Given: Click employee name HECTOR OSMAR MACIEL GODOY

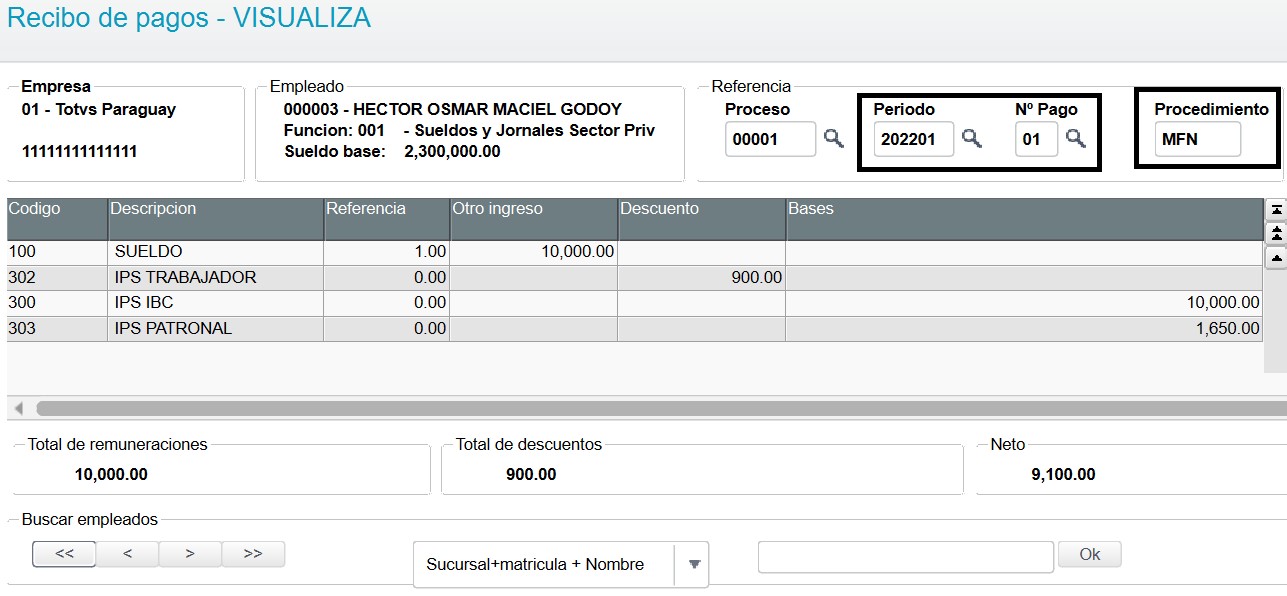Looking at the screenshot, I should (x=488, y=109).
